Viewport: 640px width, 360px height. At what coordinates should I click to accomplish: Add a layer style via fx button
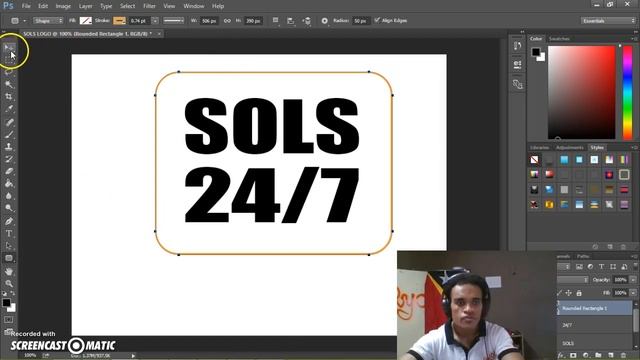[561, 356]
